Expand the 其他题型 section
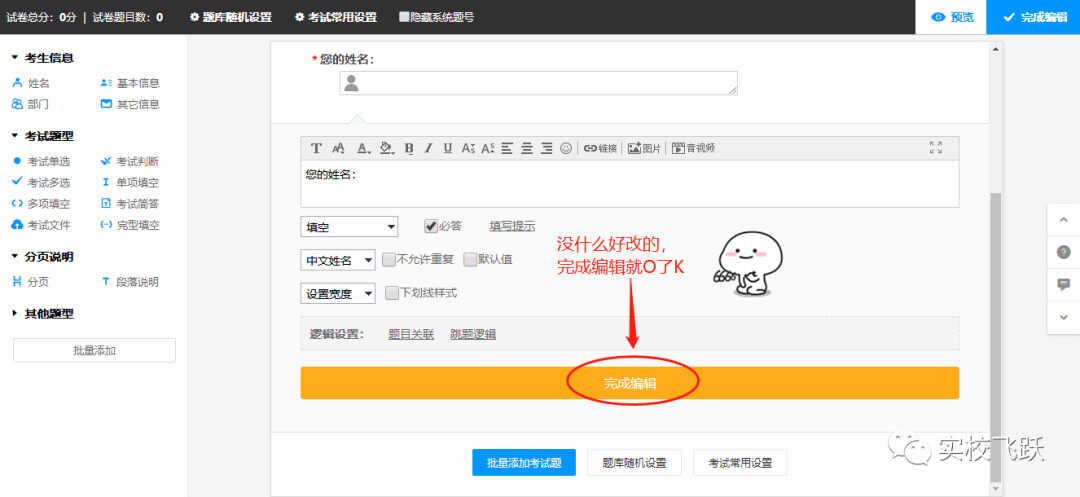This screenshot has width=1080, height=497. pyautogui.click(x=43, y=314)
